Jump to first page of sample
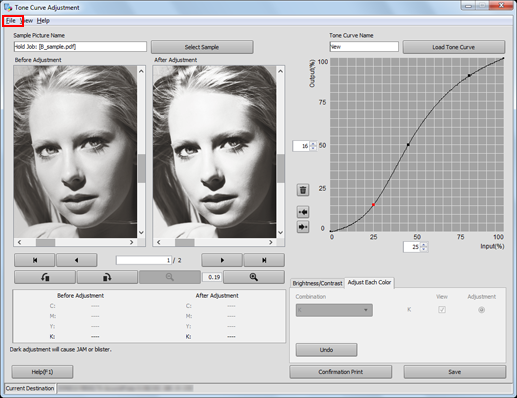Viewport: 517px width, 398px height. 35,260
